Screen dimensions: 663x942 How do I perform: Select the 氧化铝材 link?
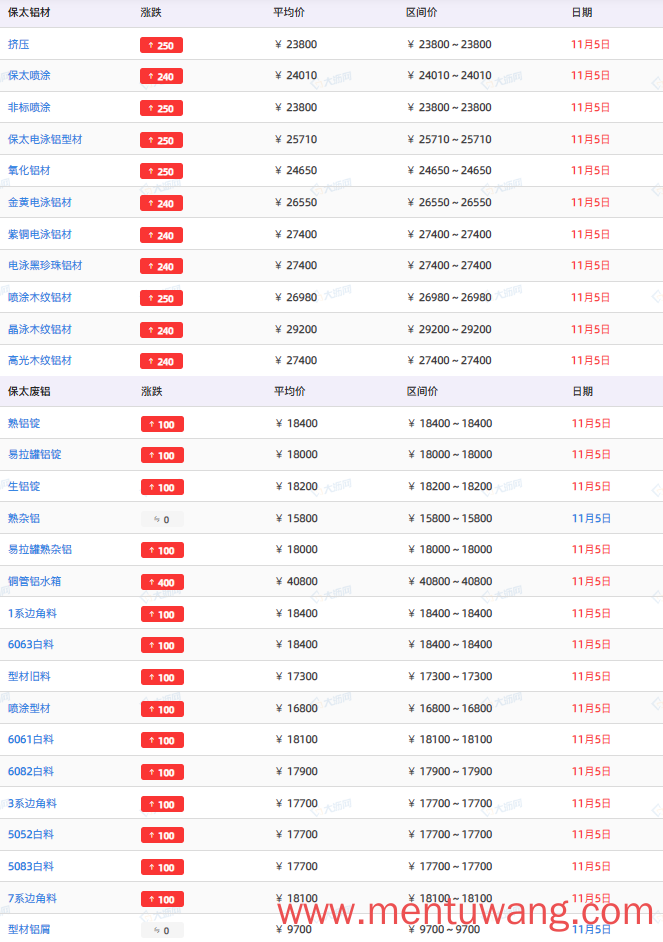click(29, 171)
